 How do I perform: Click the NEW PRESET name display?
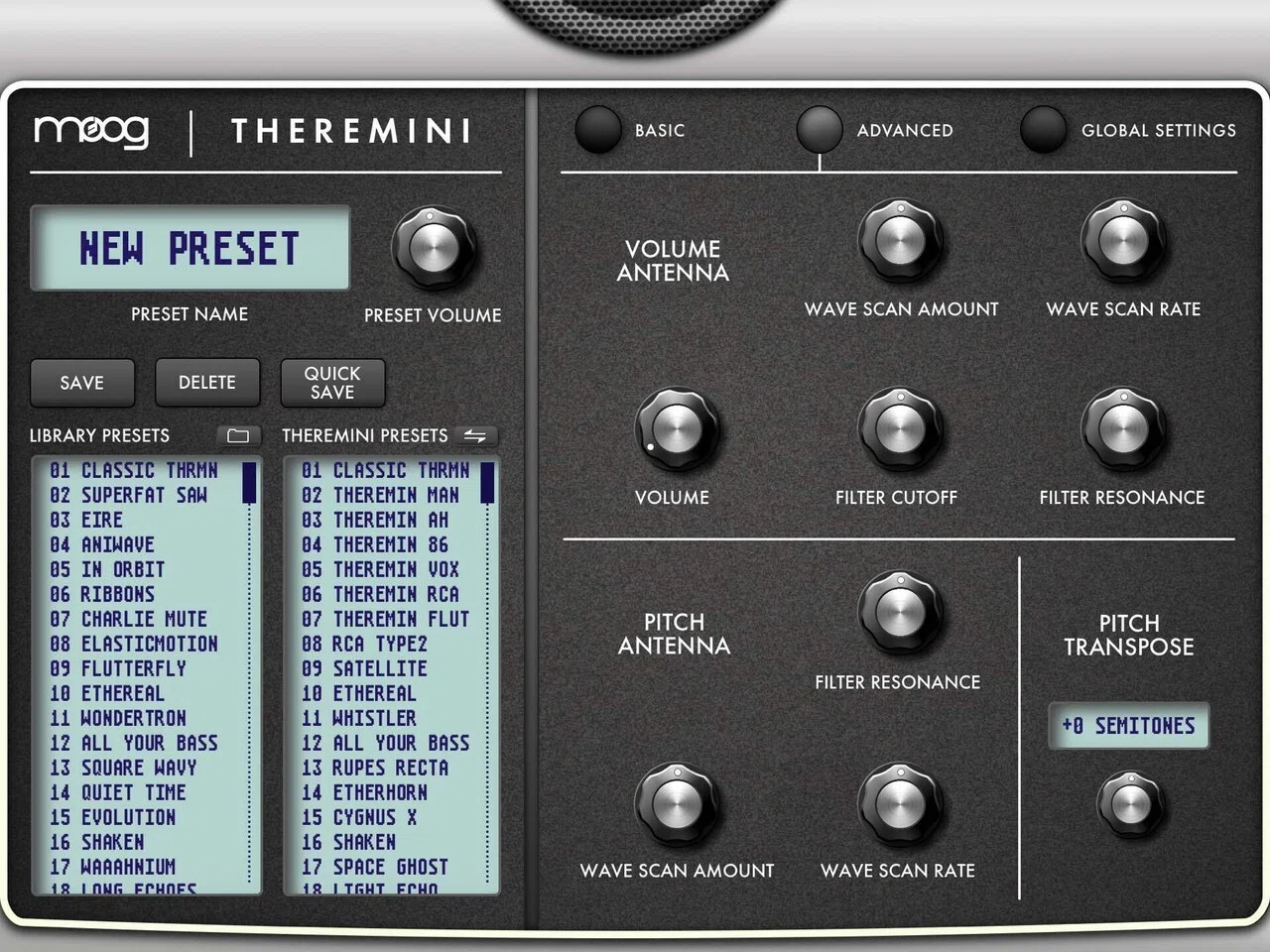190,248
